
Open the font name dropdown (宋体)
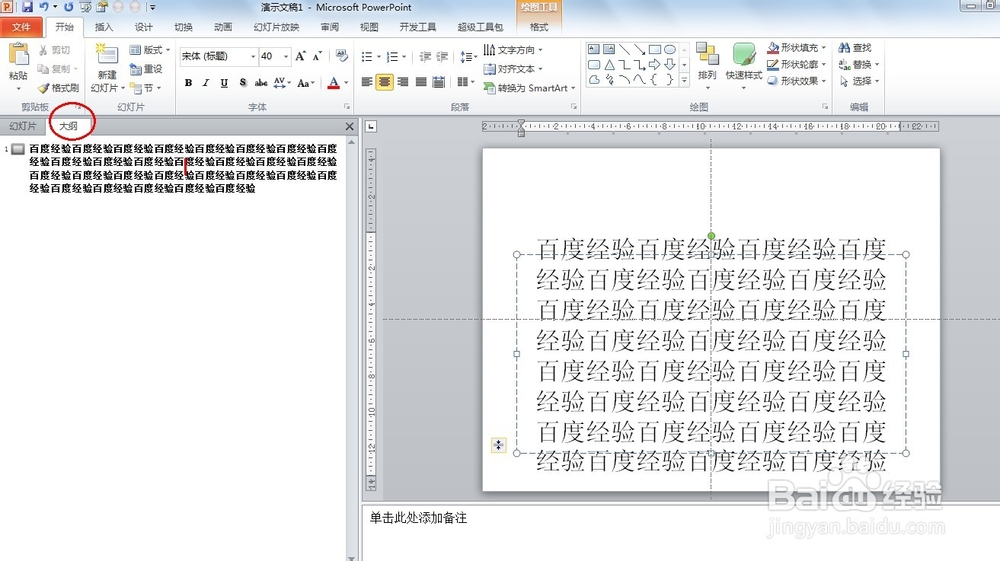[253, 56]
